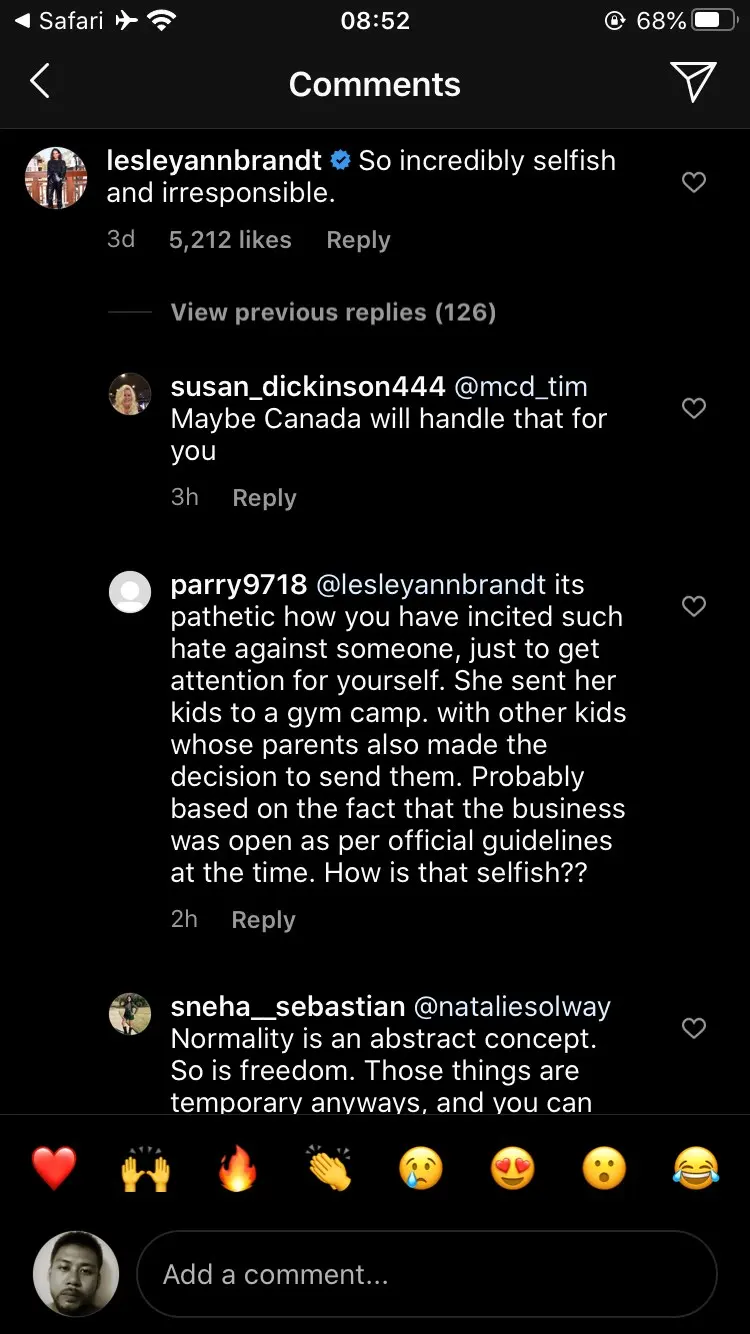Like lesleyannbrandt's comment with the heart
Screen dimensions: 750x1334
coord(693,182)
